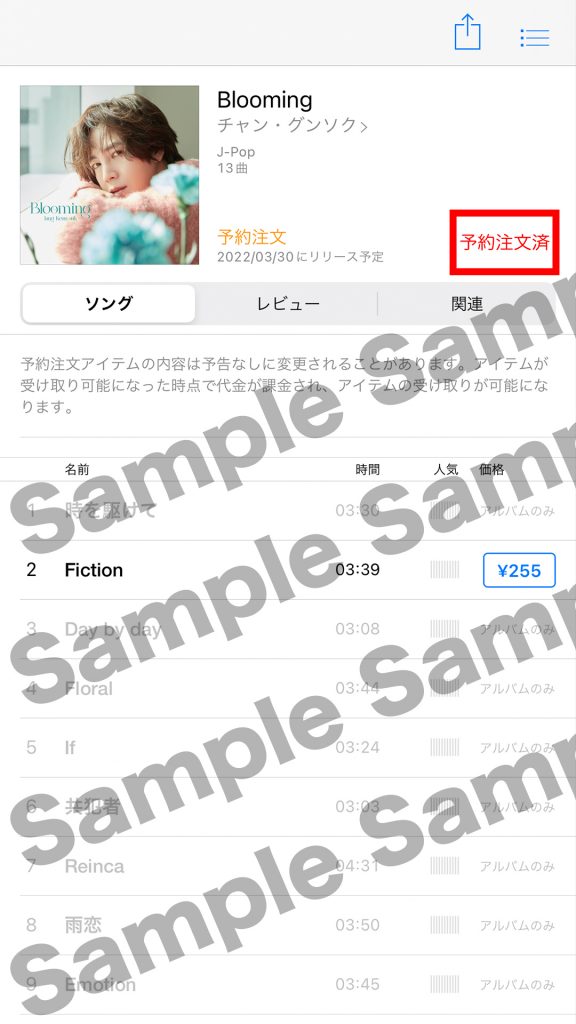Buy Fiction with the ¥255 button

(519, 571)
